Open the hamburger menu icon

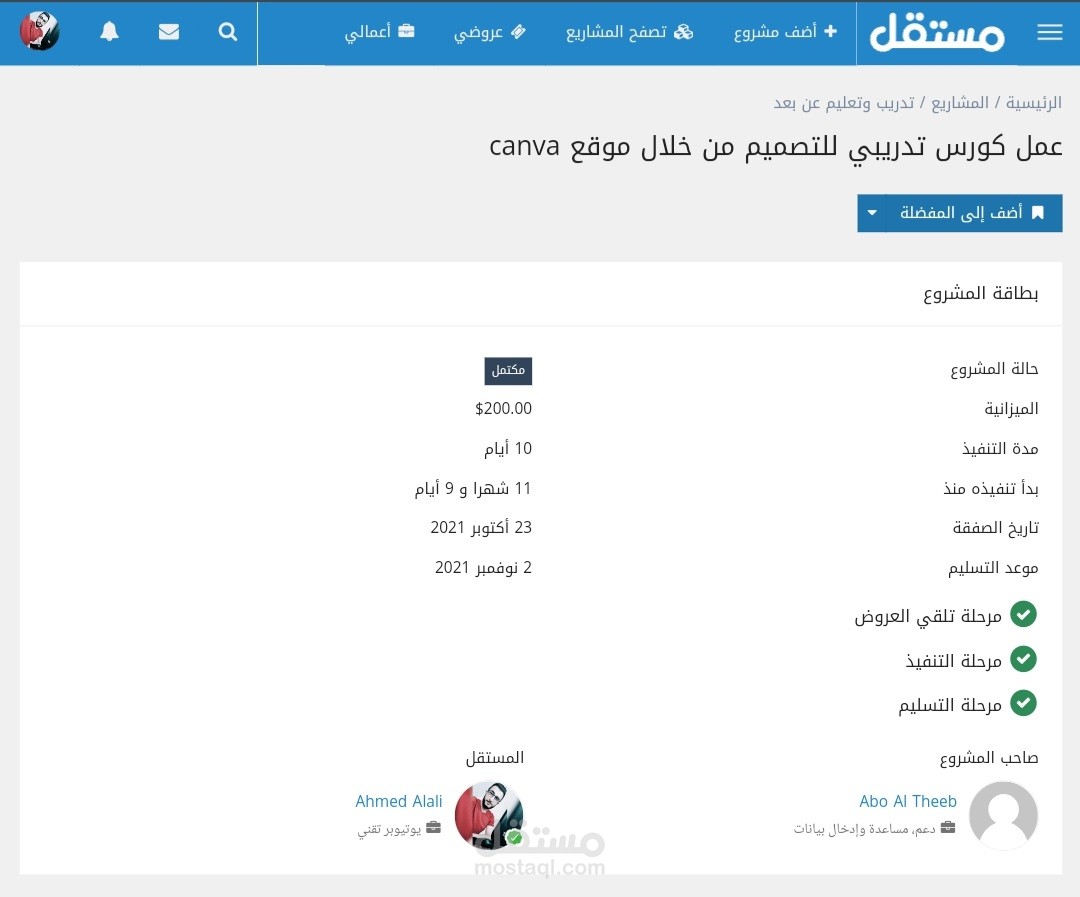[x=1050, y=32]
